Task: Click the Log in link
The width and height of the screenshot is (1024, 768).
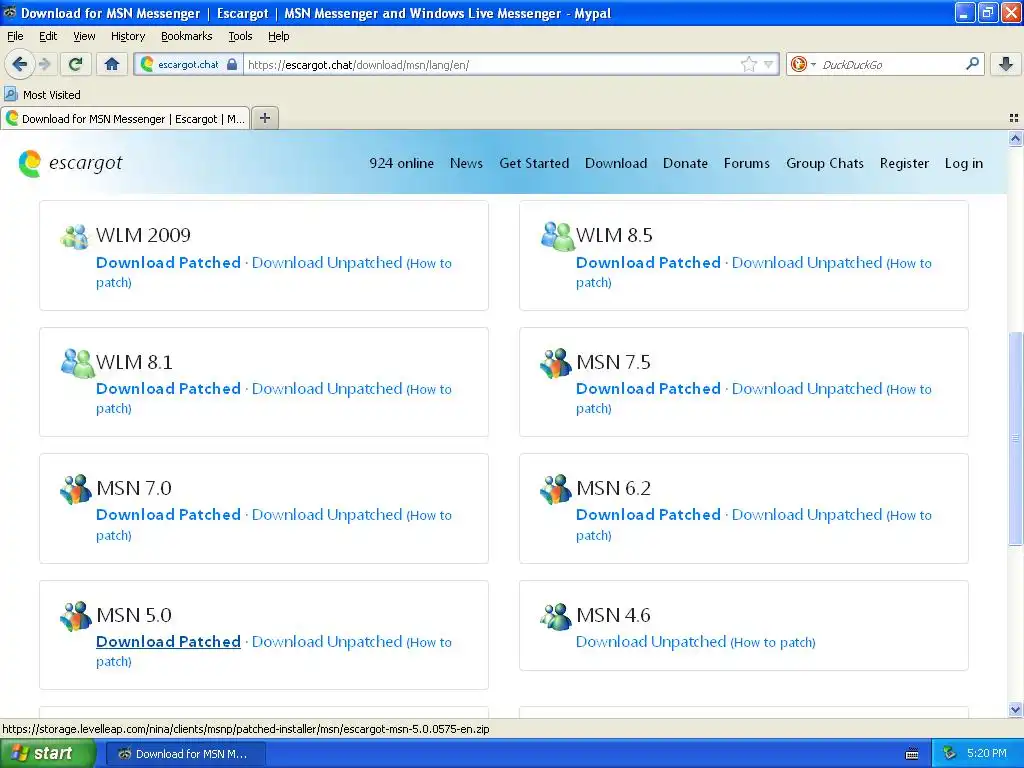Action: coord(963,163)
